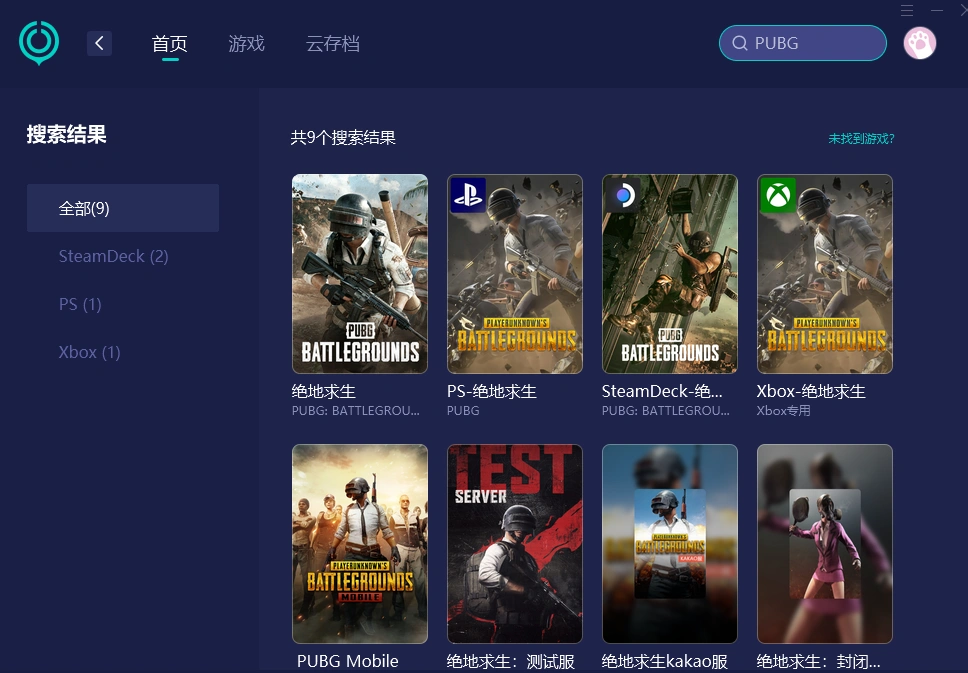968x673 pixels.
Task: Click the SteamDeck badge on SteamDeck-绝地求生 cover
Action: coord(623,195)
